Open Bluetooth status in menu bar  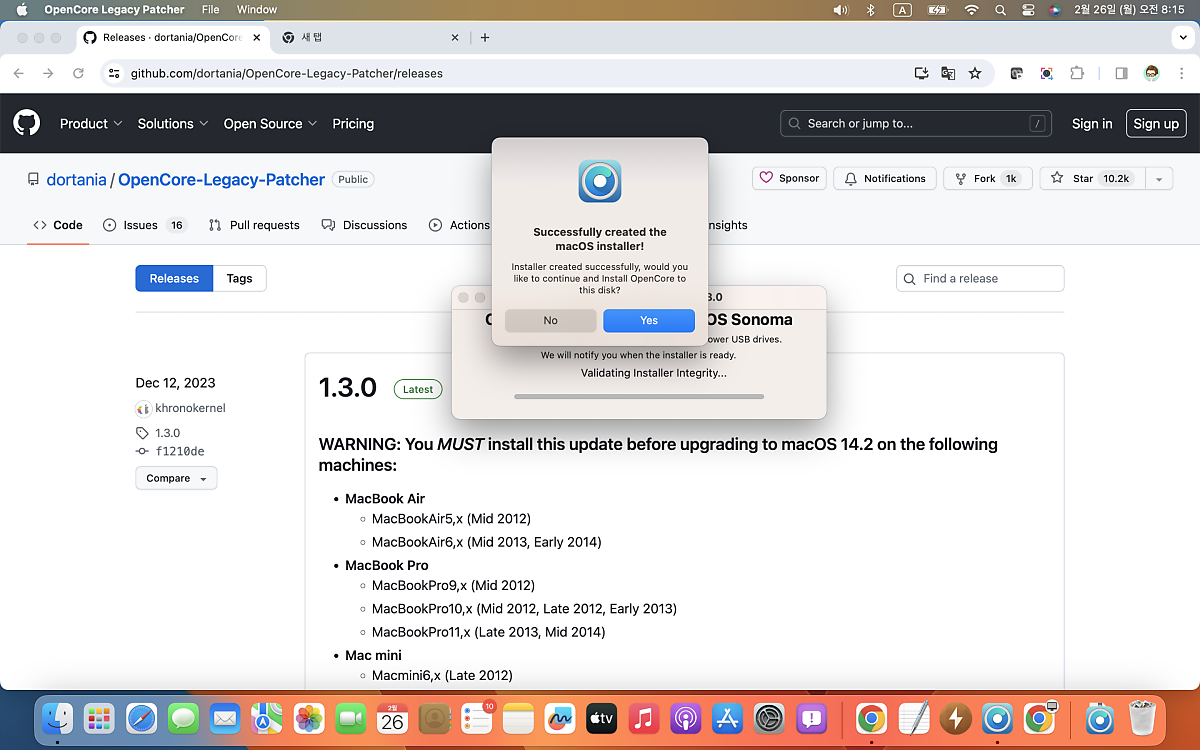(870, 9)
